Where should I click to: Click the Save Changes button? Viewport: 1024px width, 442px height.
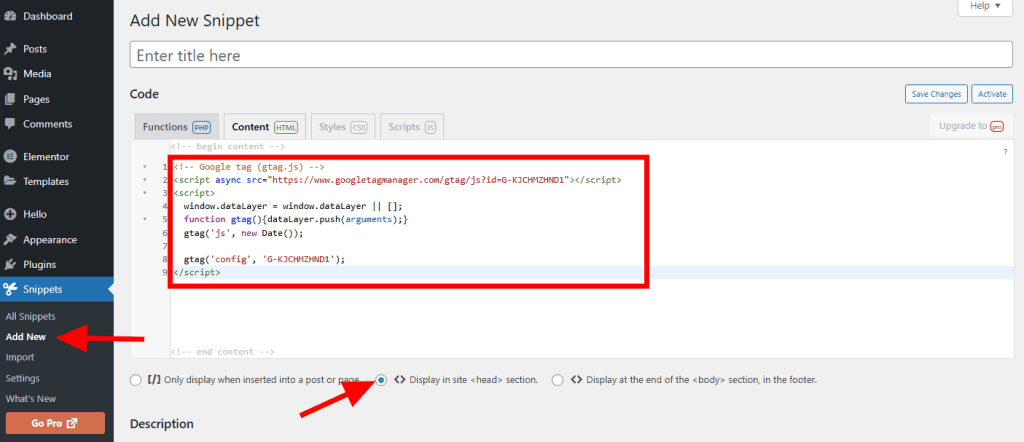click(935, 94)
